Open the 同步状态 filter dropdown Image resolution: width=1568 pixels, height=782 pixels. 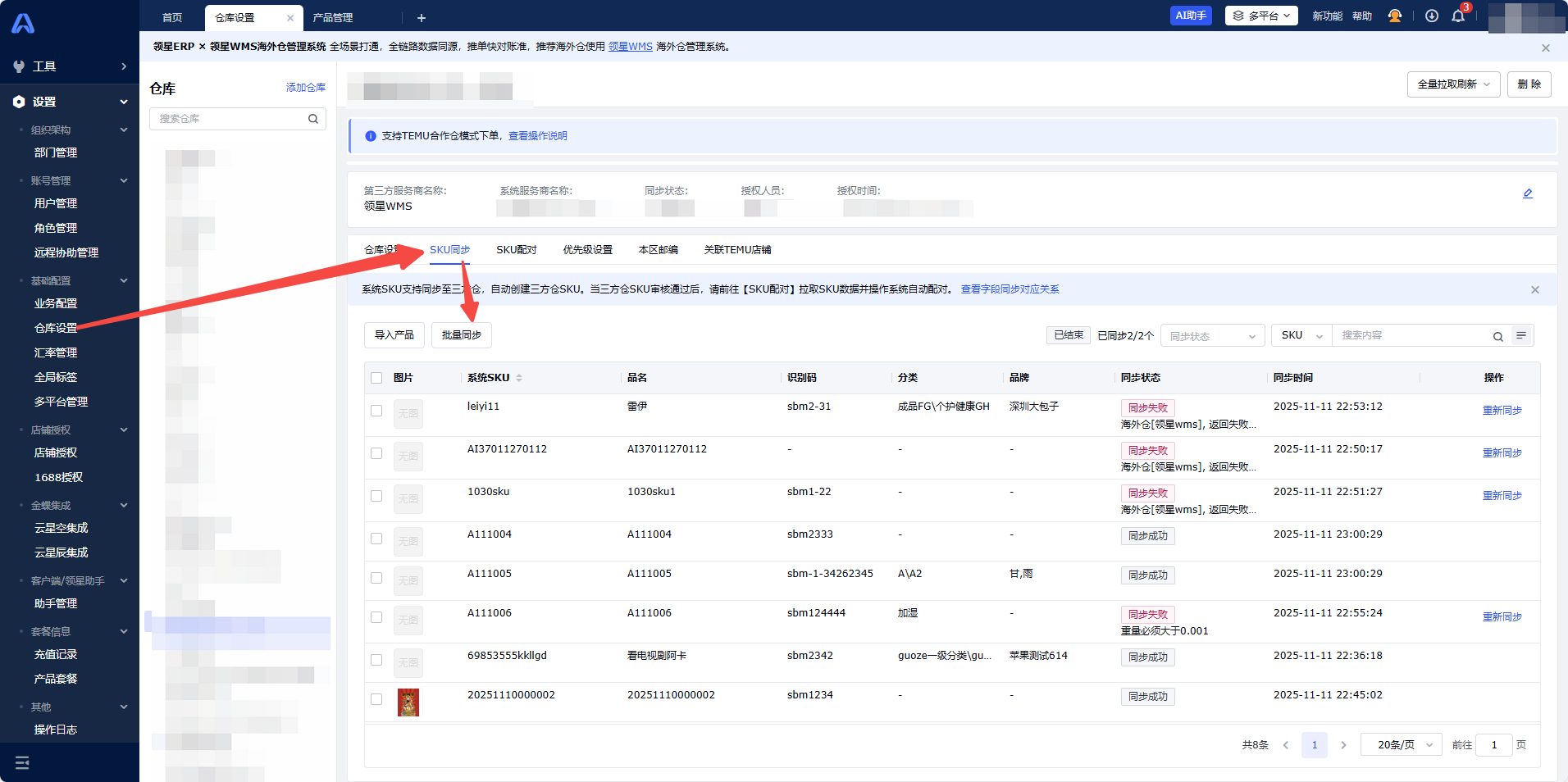1211,336
